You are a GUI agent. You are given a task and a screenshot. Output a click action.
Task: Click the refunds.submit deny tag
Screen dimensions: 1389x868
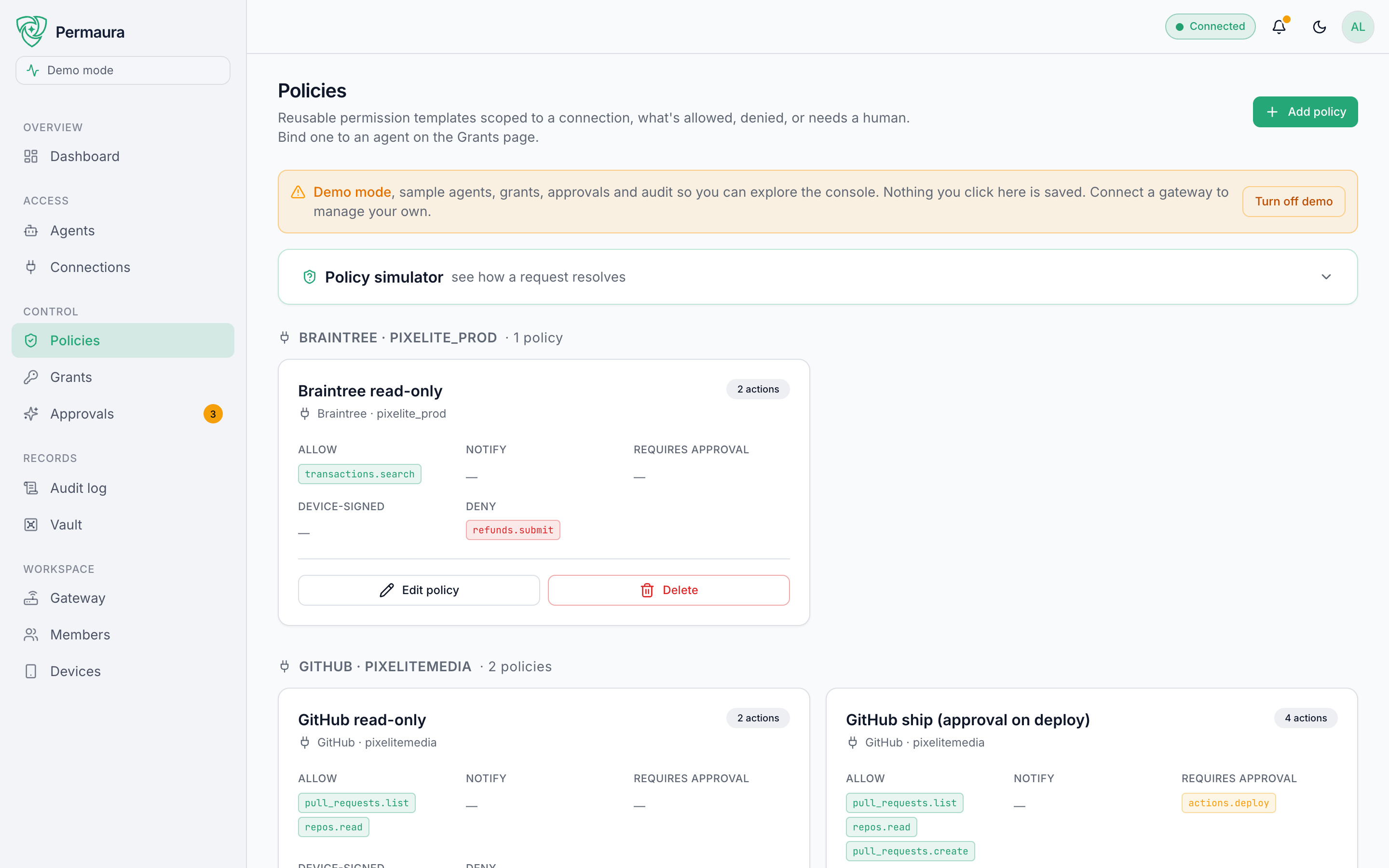point(513,530)
